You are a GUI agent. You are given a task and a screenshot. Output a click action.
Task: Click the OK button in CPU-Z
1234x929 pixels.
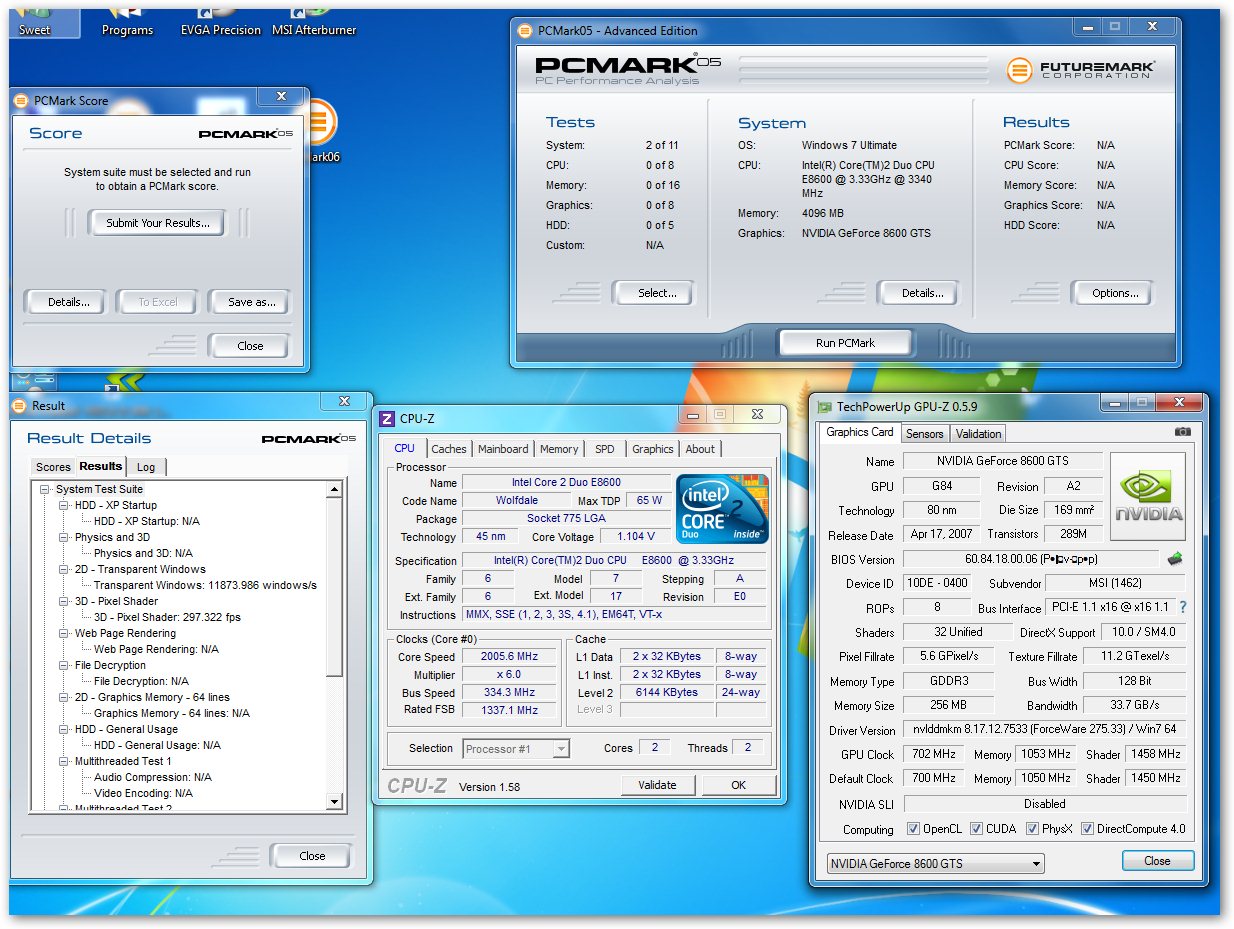coord(739,785)
